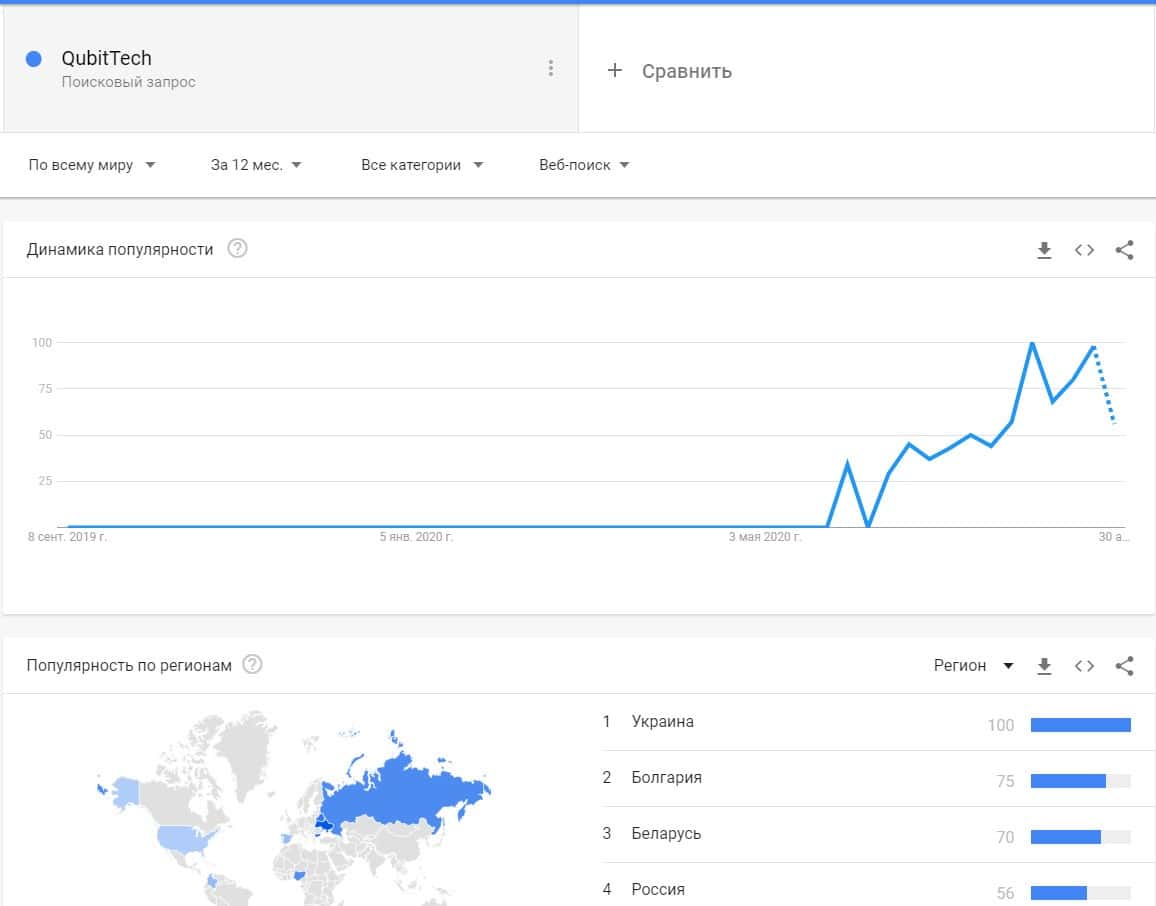Download the popularity dynamics chart data
Viewport: 1156px width, 906px height.
click(1044, 250)
